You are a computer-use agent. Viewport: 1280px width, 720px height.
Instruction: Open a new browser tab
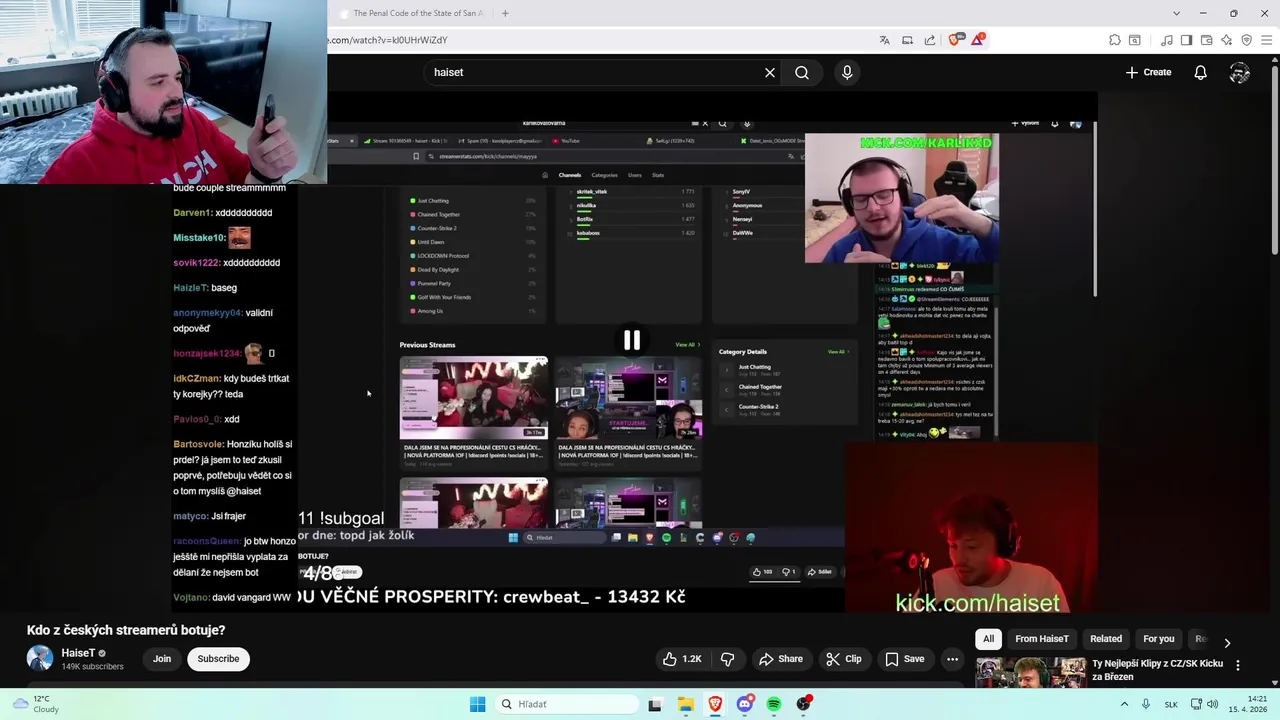point(505,13)
